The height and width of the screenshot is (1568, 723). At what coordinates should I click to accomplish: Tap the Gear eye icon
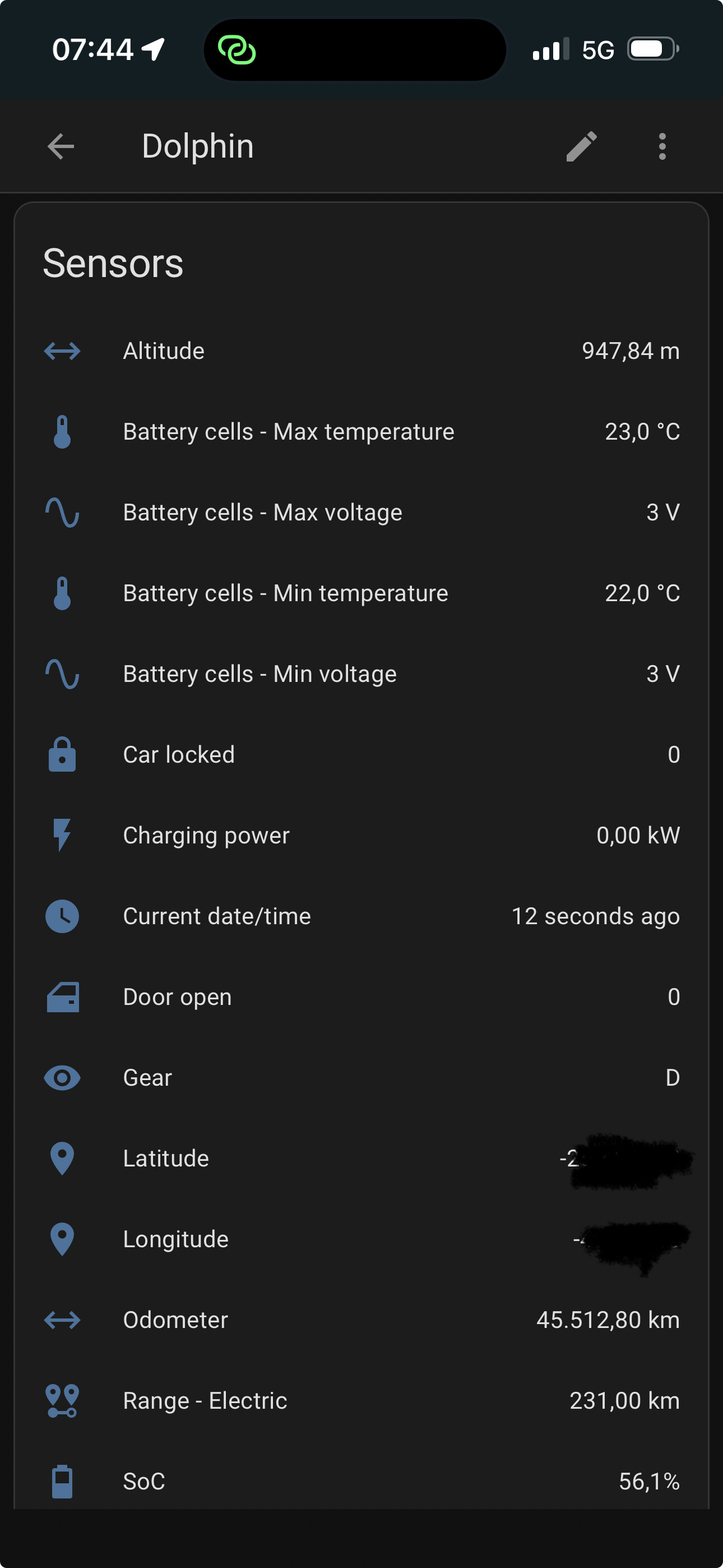62,1078
